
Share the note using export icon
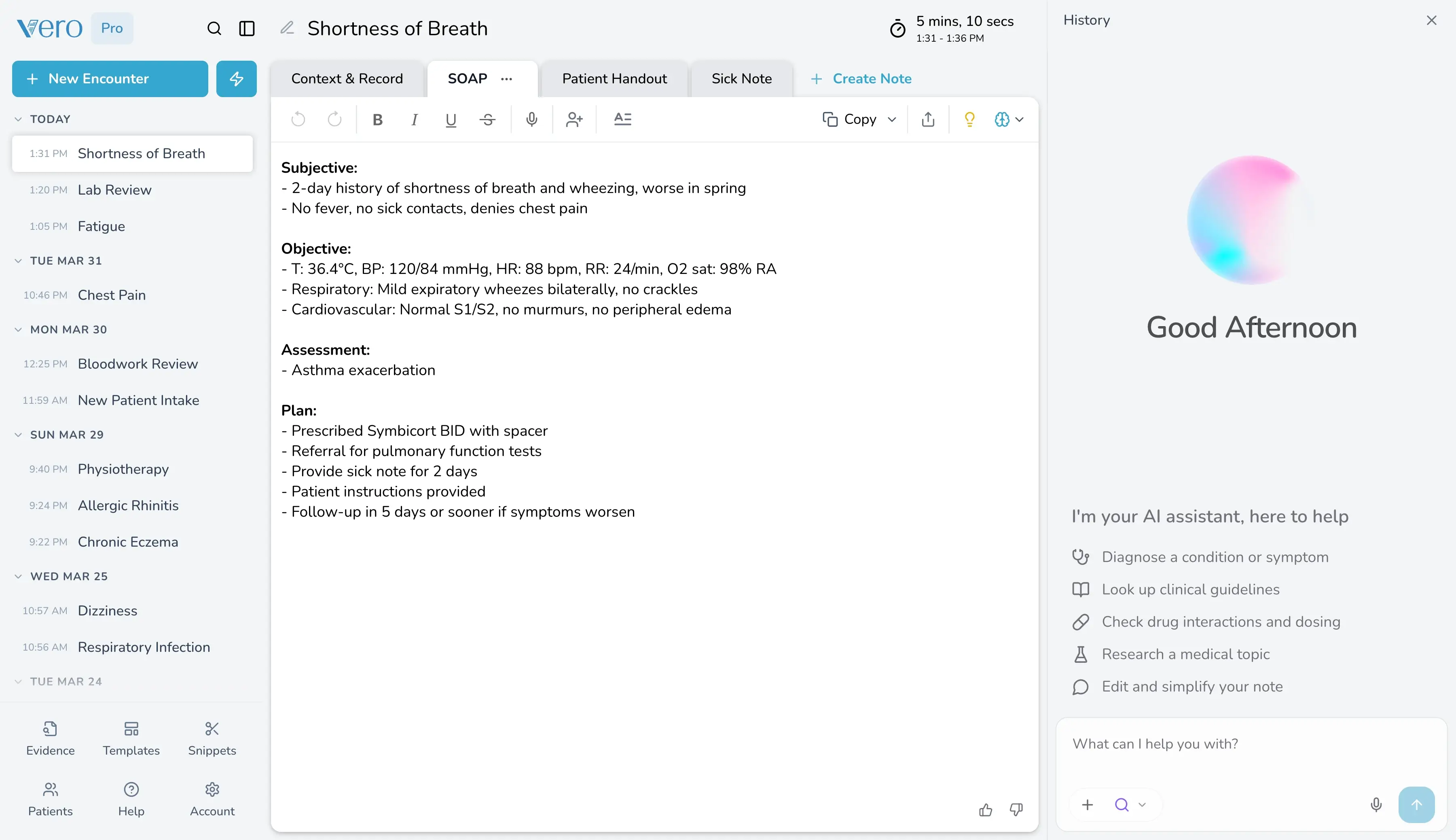pyautogui.click(x=927, y=119)
